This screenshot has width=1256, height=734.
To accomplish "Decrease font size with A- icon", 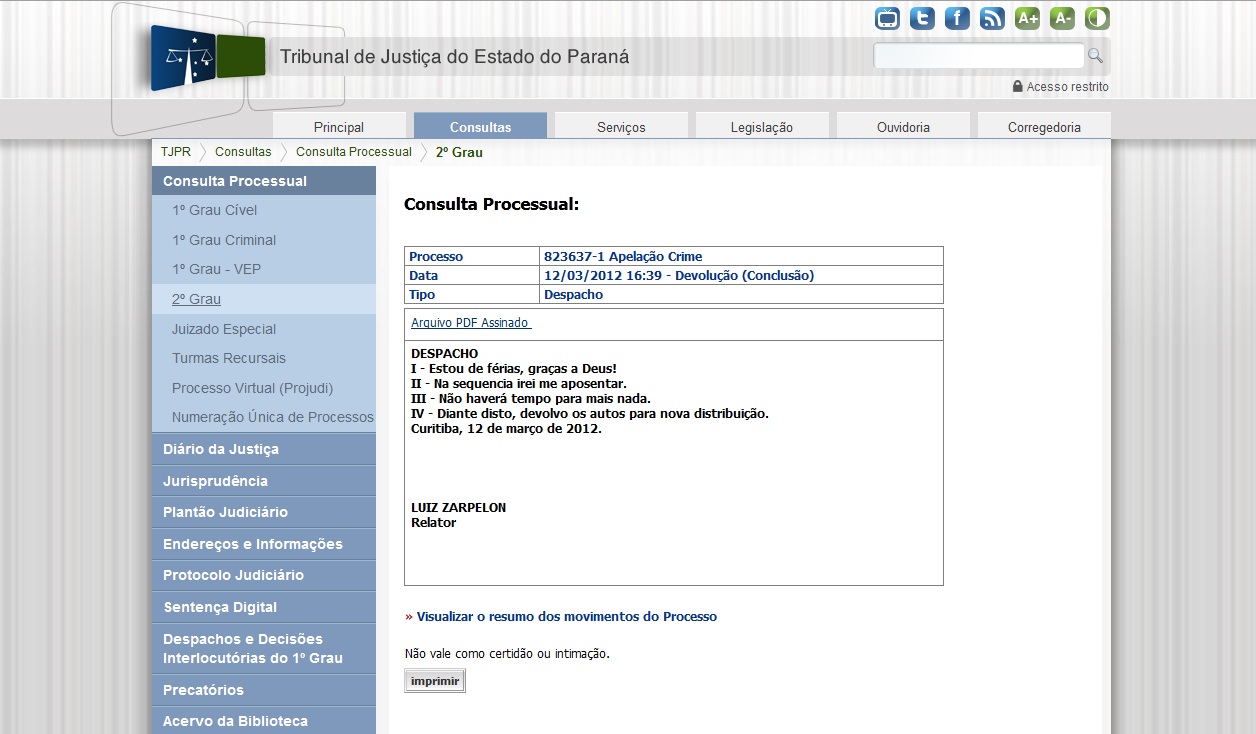I will [1062, 18].
